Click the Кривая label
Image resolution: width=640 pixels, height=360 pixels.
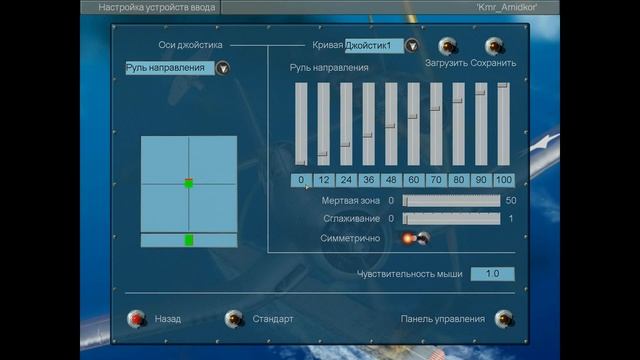point(327,45)
